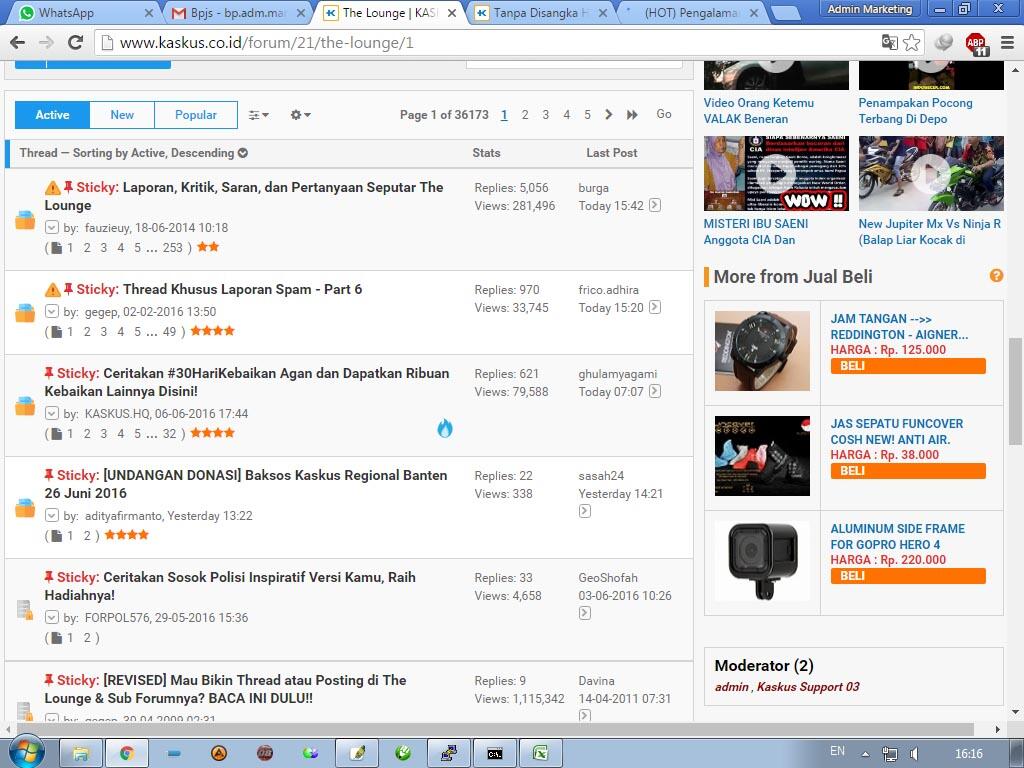Open the Chrome hamburger menu
Viewport: 1024px width, 768px height.
1008,43
